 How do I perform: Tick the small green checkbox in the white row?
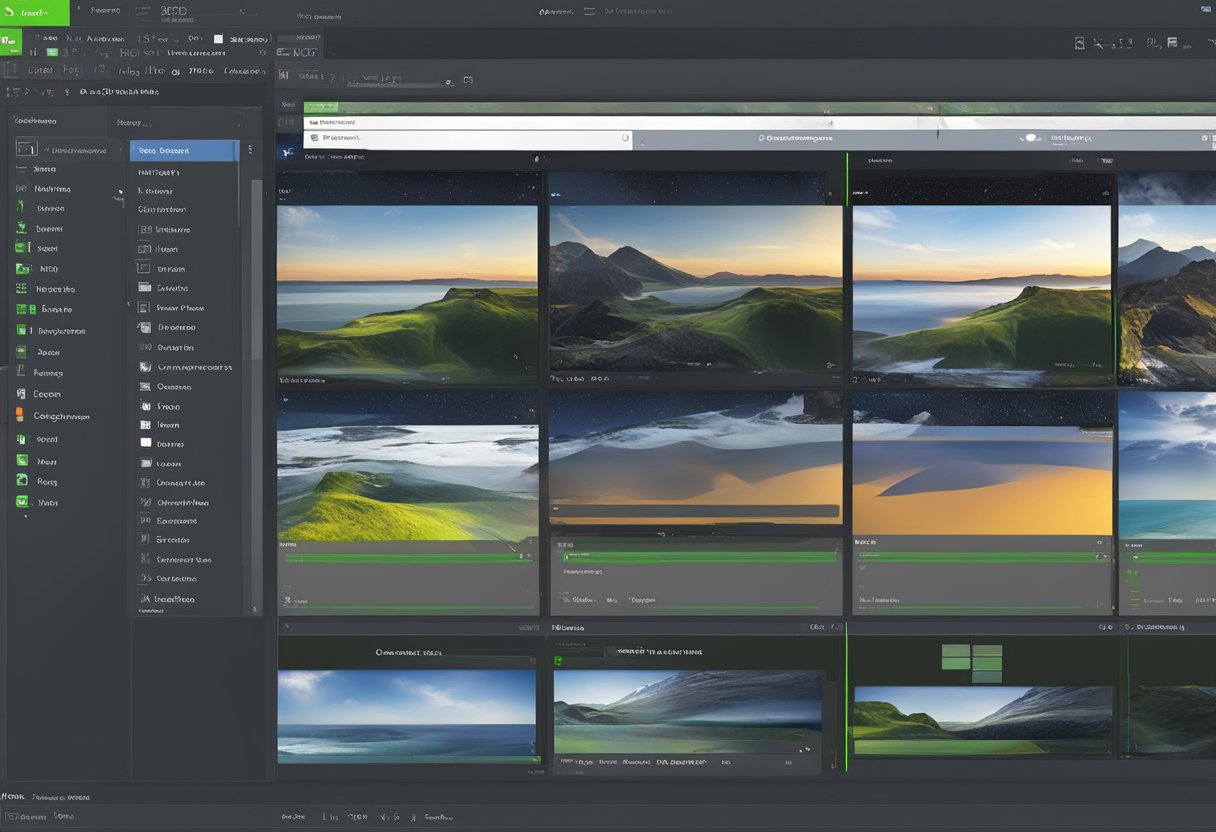[x=314, y=138]
